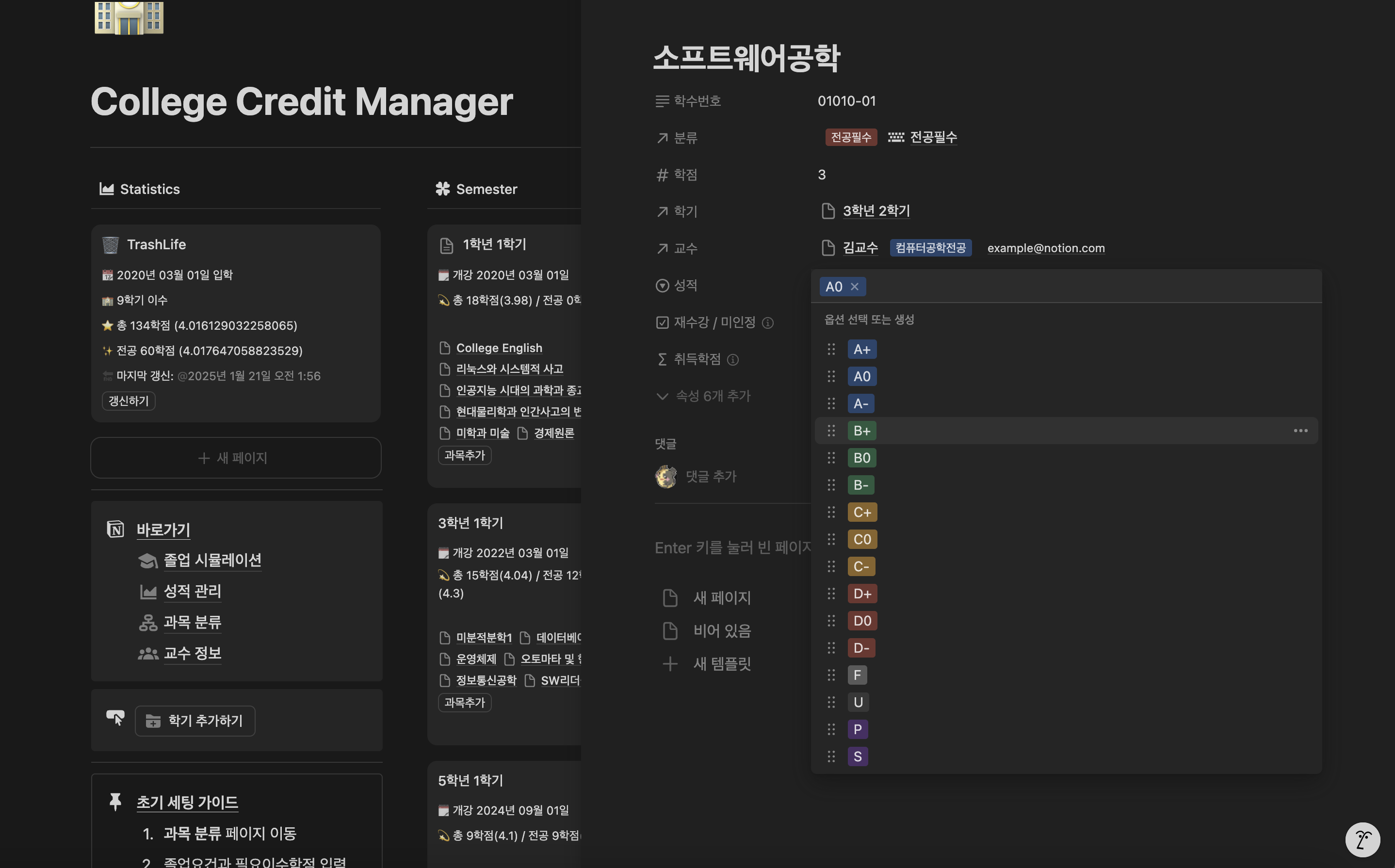Click the red 전공필수 tag
Image resolution: width=1395 pixels, height=868 pixels.
point(851,137)
